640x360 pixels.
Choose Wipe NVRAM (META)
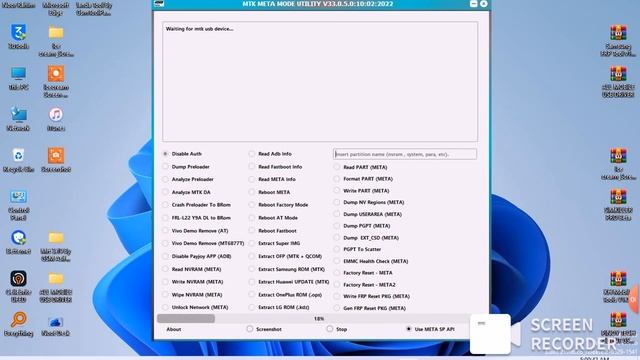(x=193, y=295)
